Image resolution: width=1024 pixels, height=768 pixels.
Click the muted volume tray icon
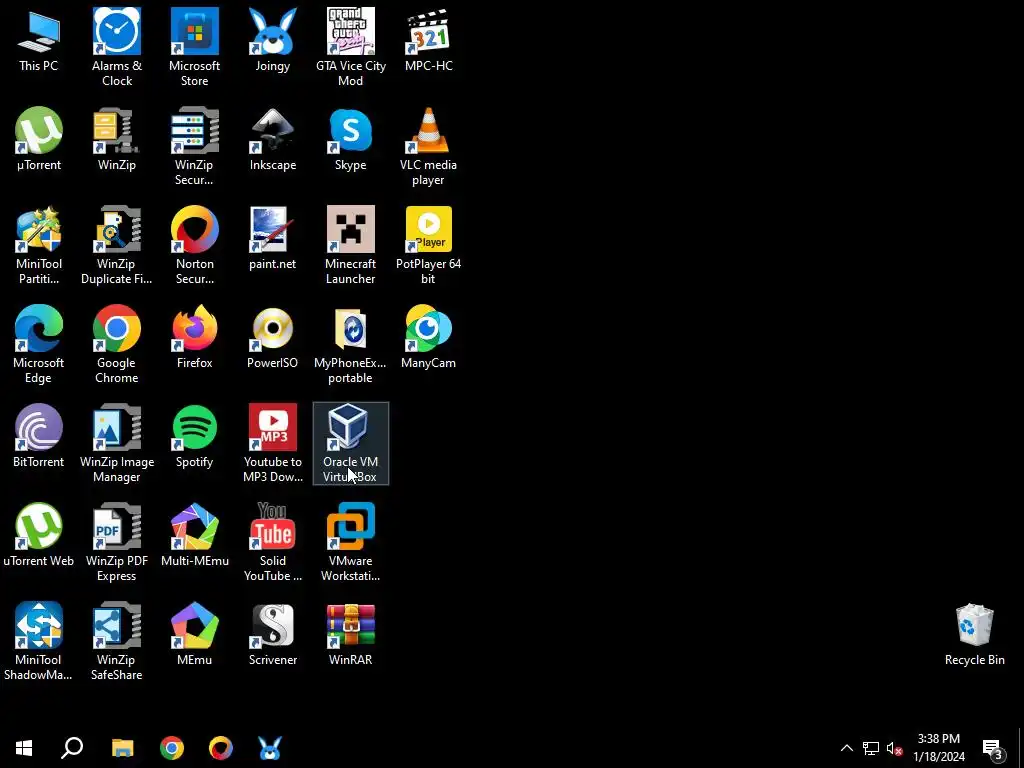pyautogui.click(x=894, y=748)
